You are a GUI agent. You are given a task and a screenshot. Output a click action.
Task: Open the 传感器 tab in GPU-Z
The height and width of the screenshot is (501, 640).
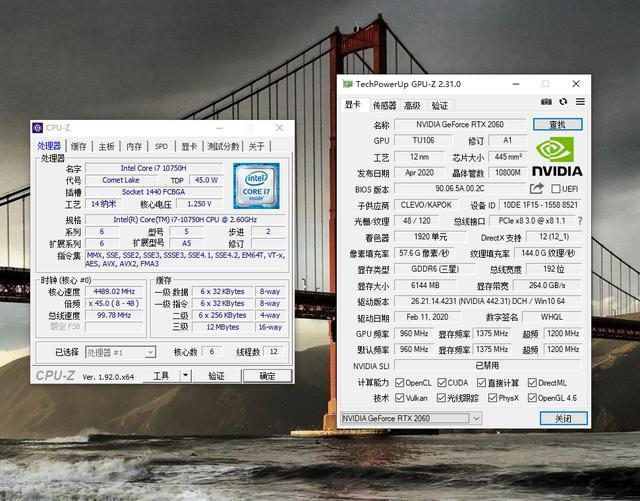click(x=384, y=105)
